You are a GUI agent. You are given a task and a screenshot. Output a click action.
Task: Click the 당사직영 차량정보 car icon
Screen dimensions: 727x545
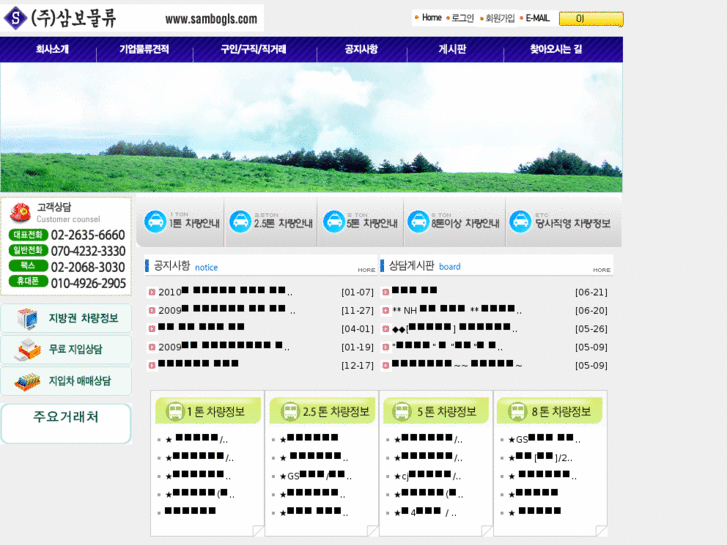point(520,221)
